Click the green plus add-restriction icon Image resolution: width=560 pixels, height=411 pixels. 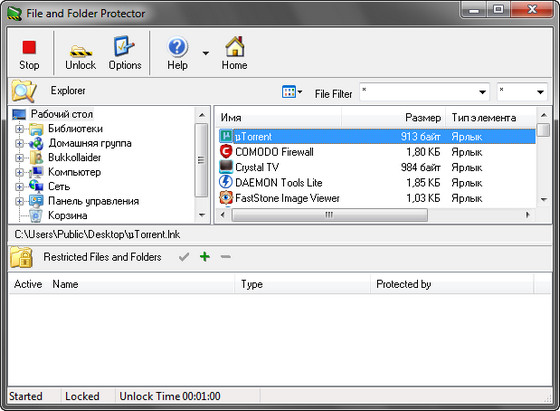[x=205, y=256]
